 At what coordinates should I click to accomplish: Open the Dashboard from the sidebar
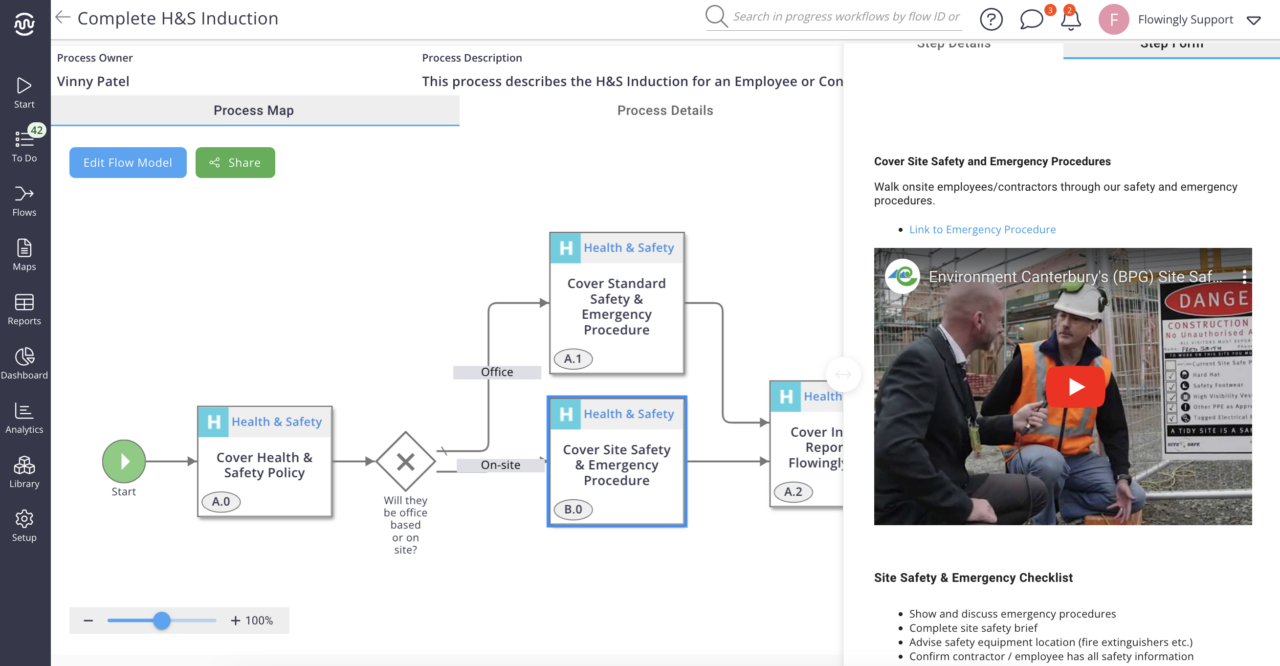click(x=25, y=362)
